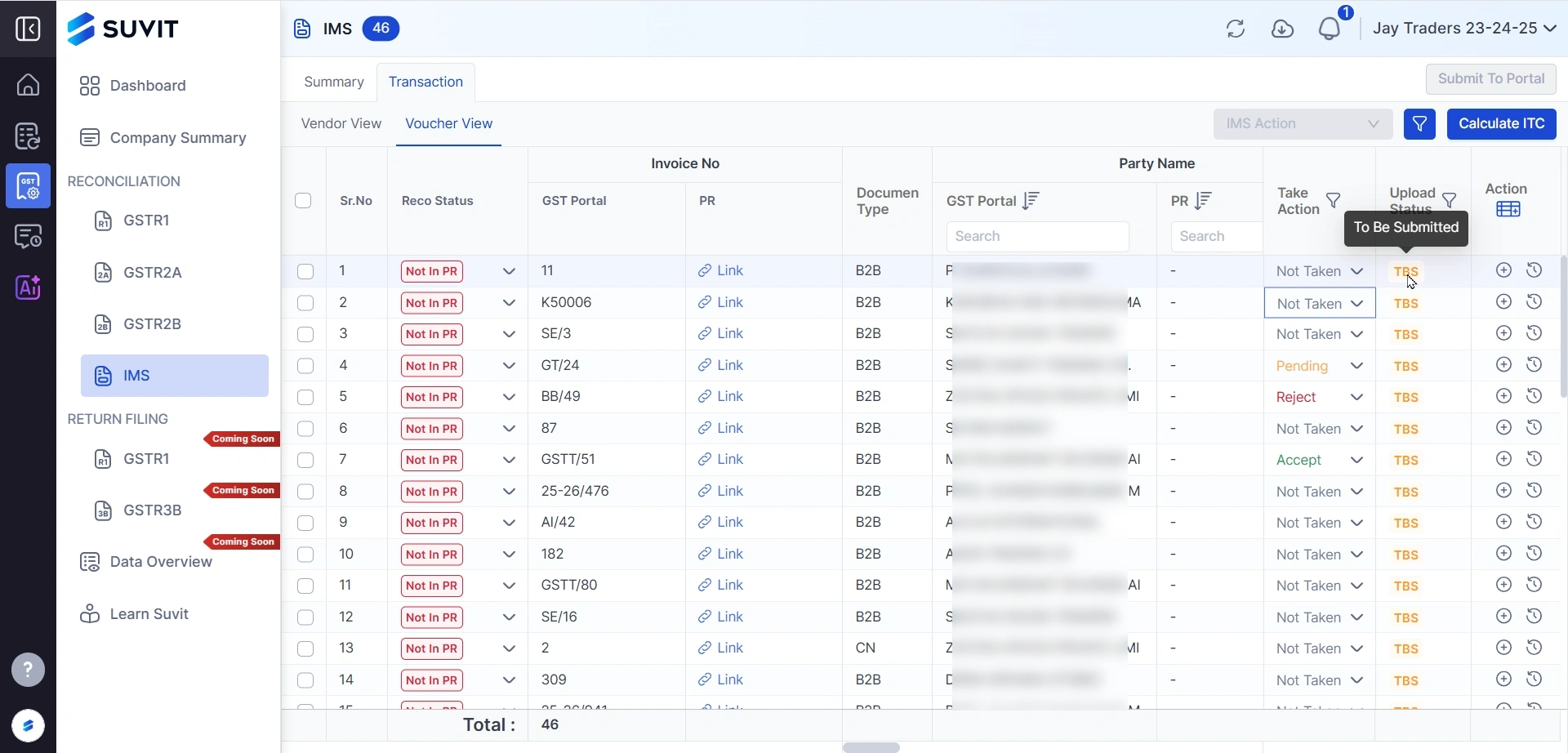Check the box for row 6
This screenshot has height=753, width=1568.
305,429
